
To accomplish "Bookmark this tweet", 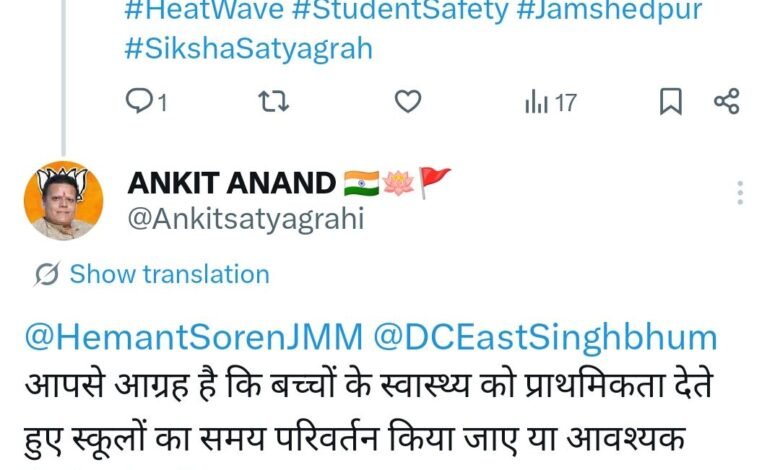I will (671, 101).
